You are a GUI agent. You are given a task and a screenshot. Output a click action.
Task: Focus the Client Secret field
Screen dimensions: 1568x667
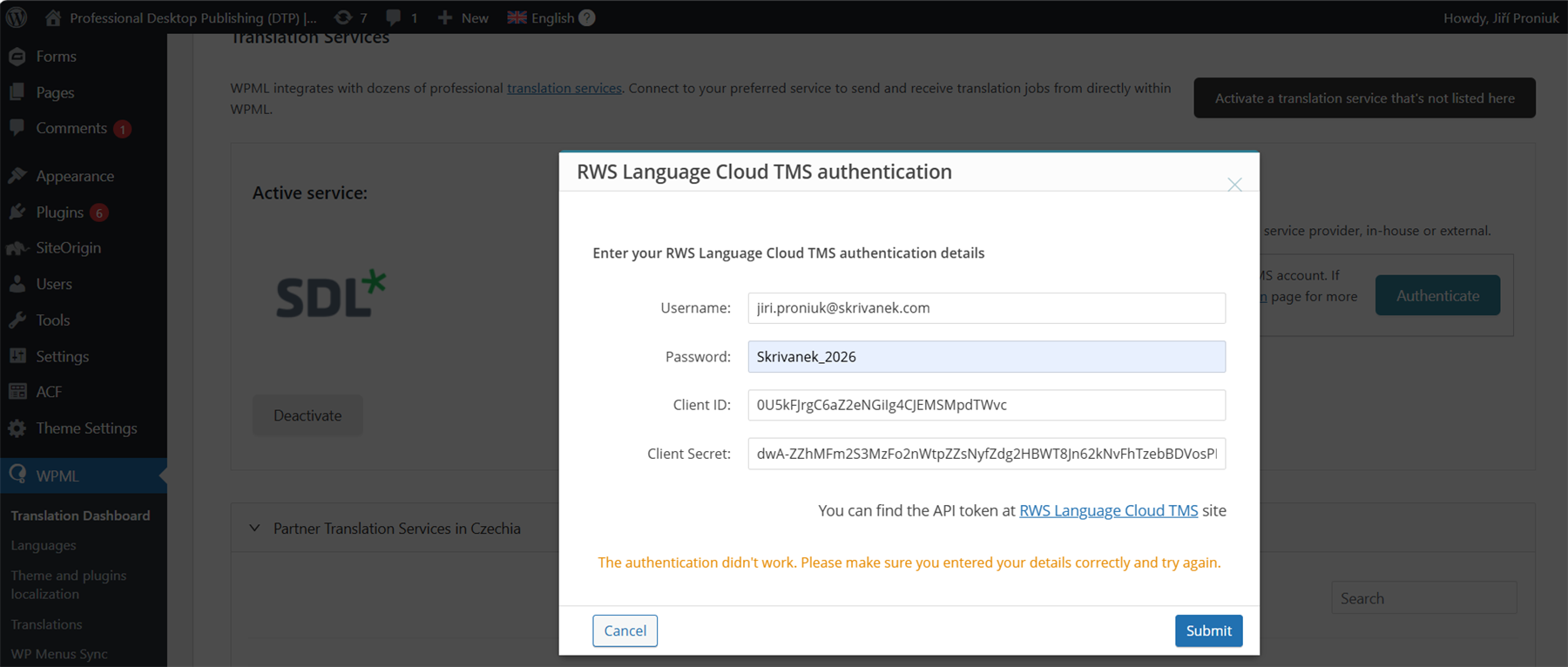[986, 454]
